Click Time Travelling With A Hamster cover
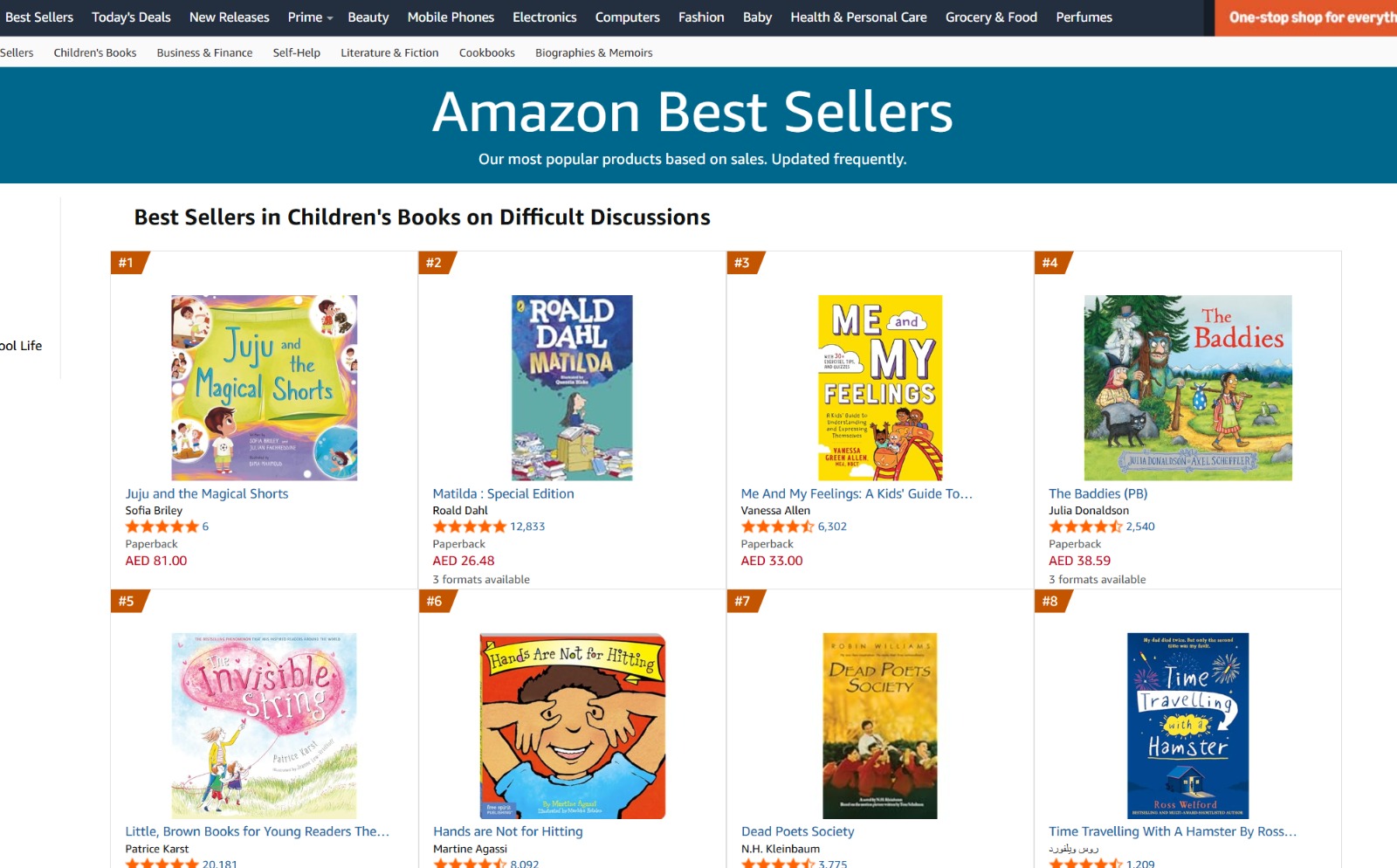1397x868 pixels. coord(1187,726)
